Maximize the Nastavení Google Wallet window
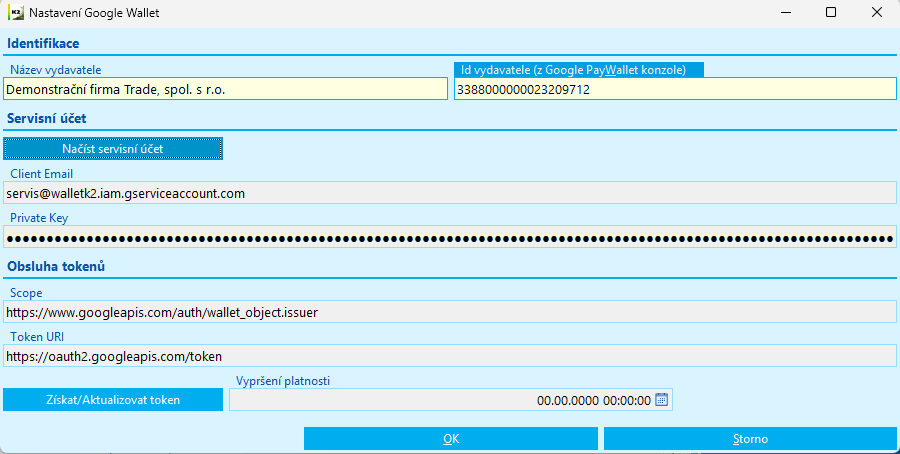The width and height of the screenshot is (900, 454). [x=831, y=12]
